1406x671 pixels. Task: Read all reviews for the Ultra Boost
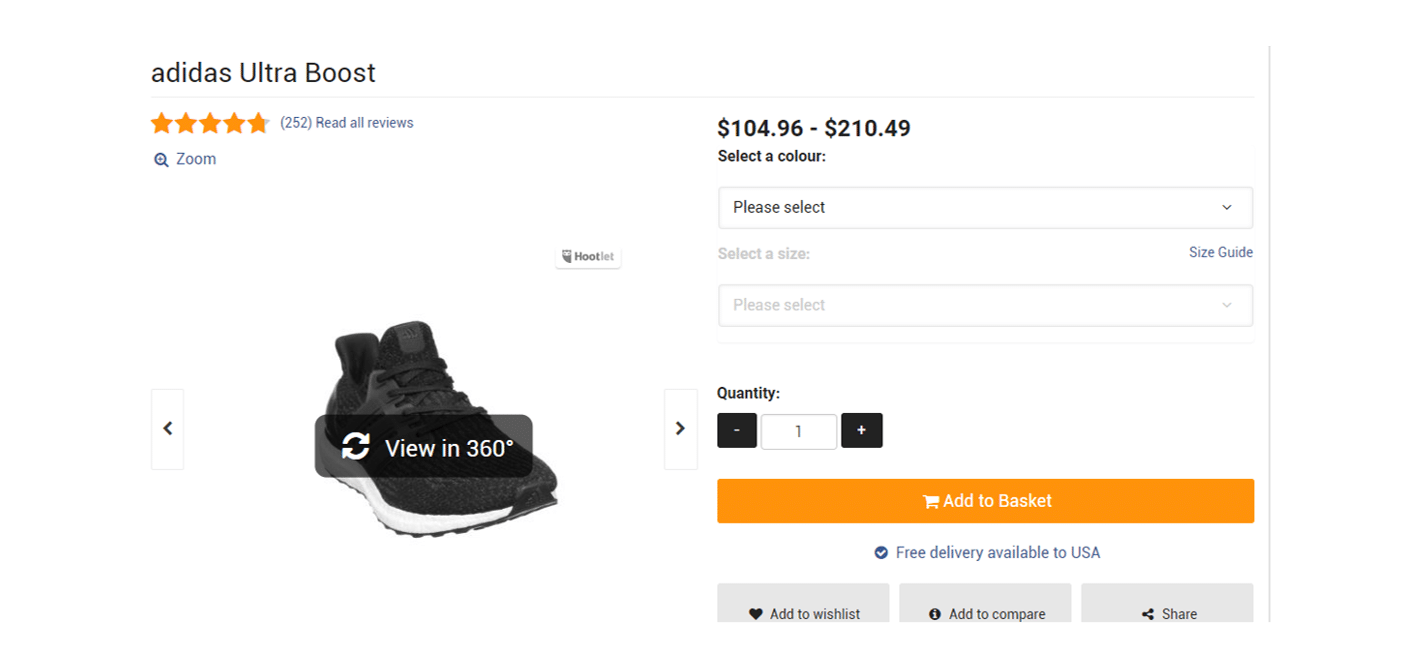pos(364,122)
